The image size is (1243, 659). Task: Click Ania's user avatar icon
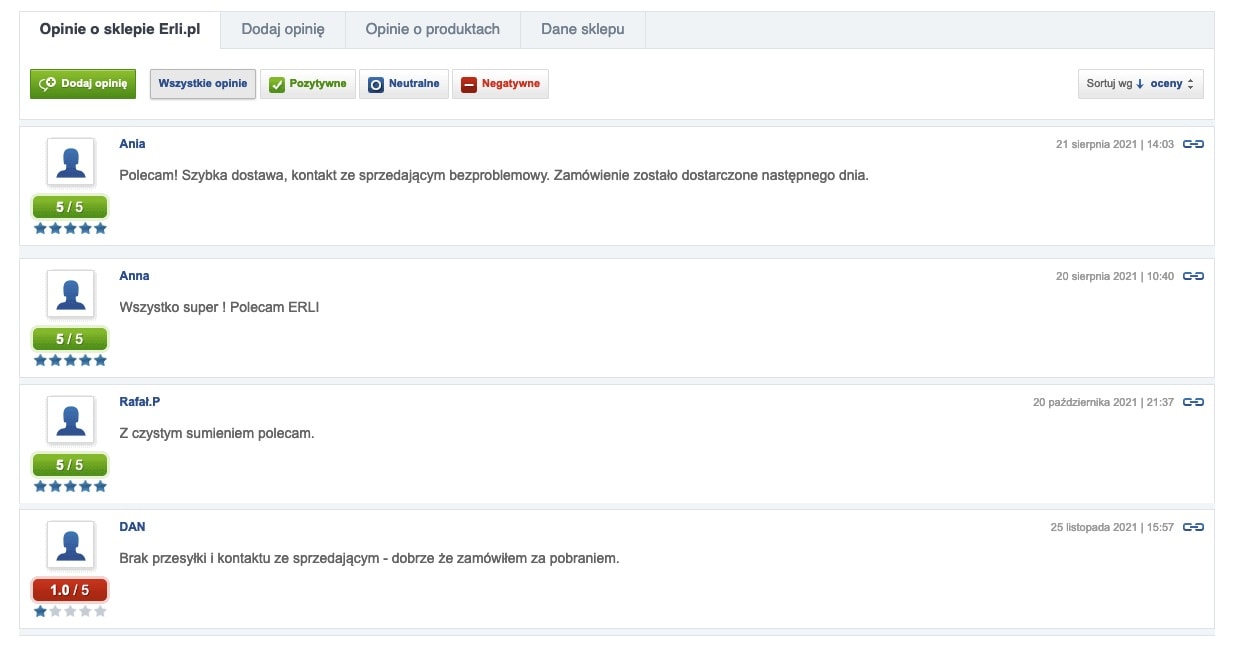point(70,162)
